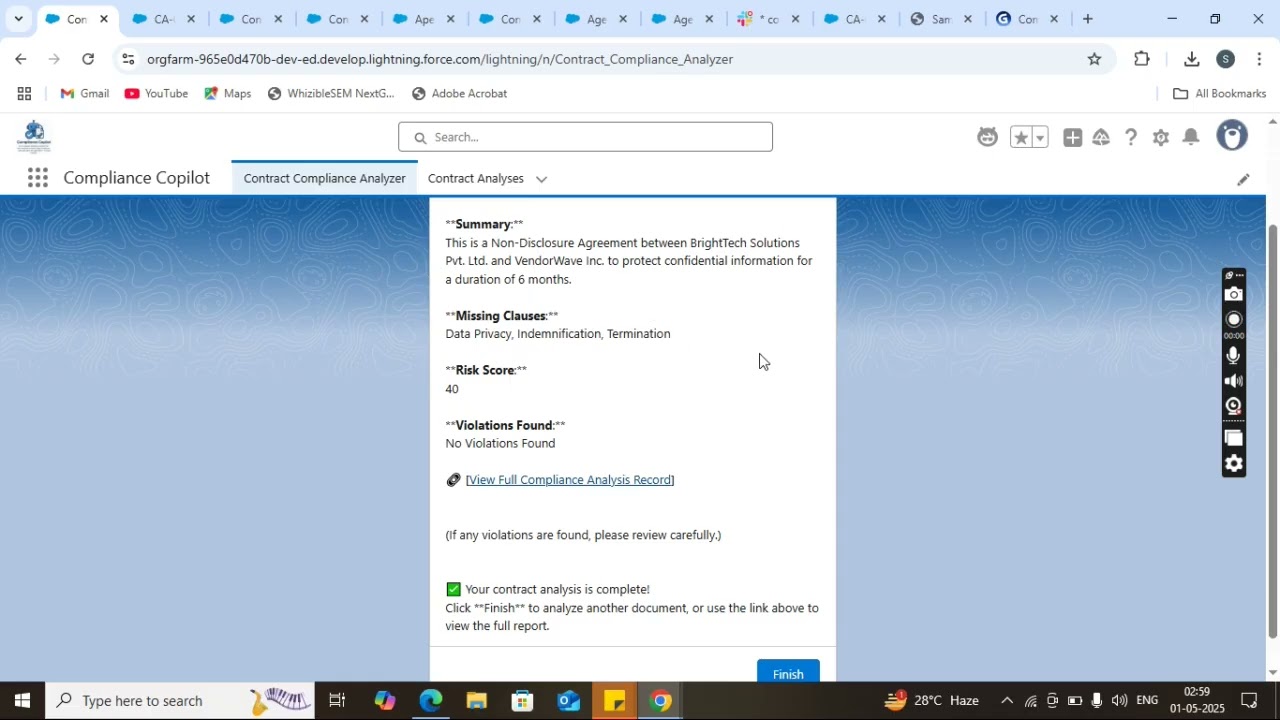Open Chrome Downloads

[x=1191, y=59]
